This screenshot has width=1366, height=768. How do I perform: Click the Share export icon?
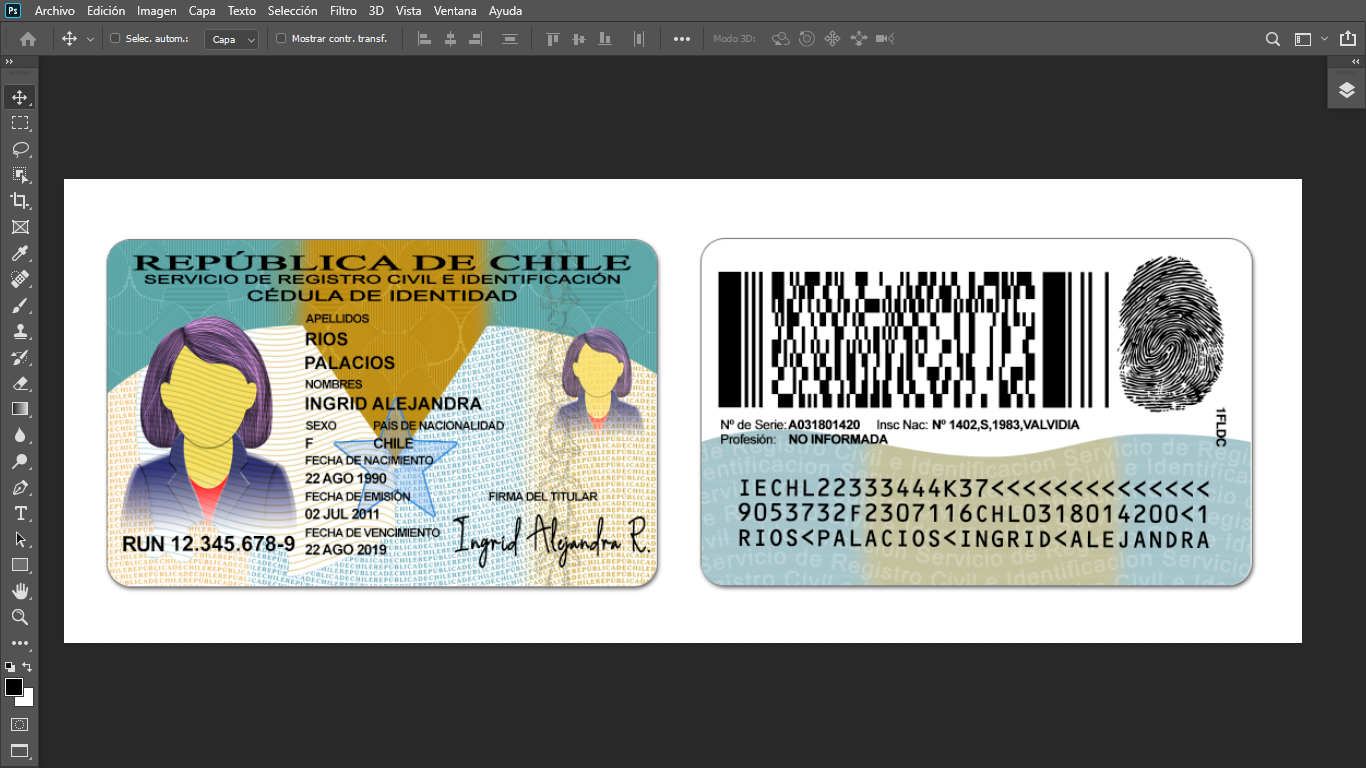1348,39
